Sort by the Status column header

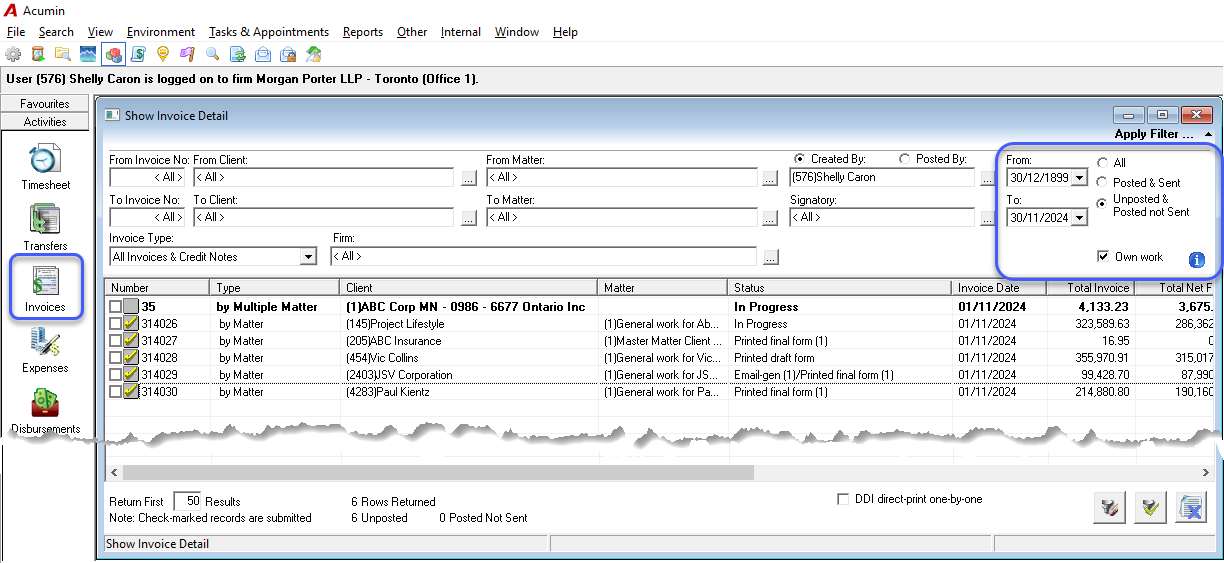(840, 288)
